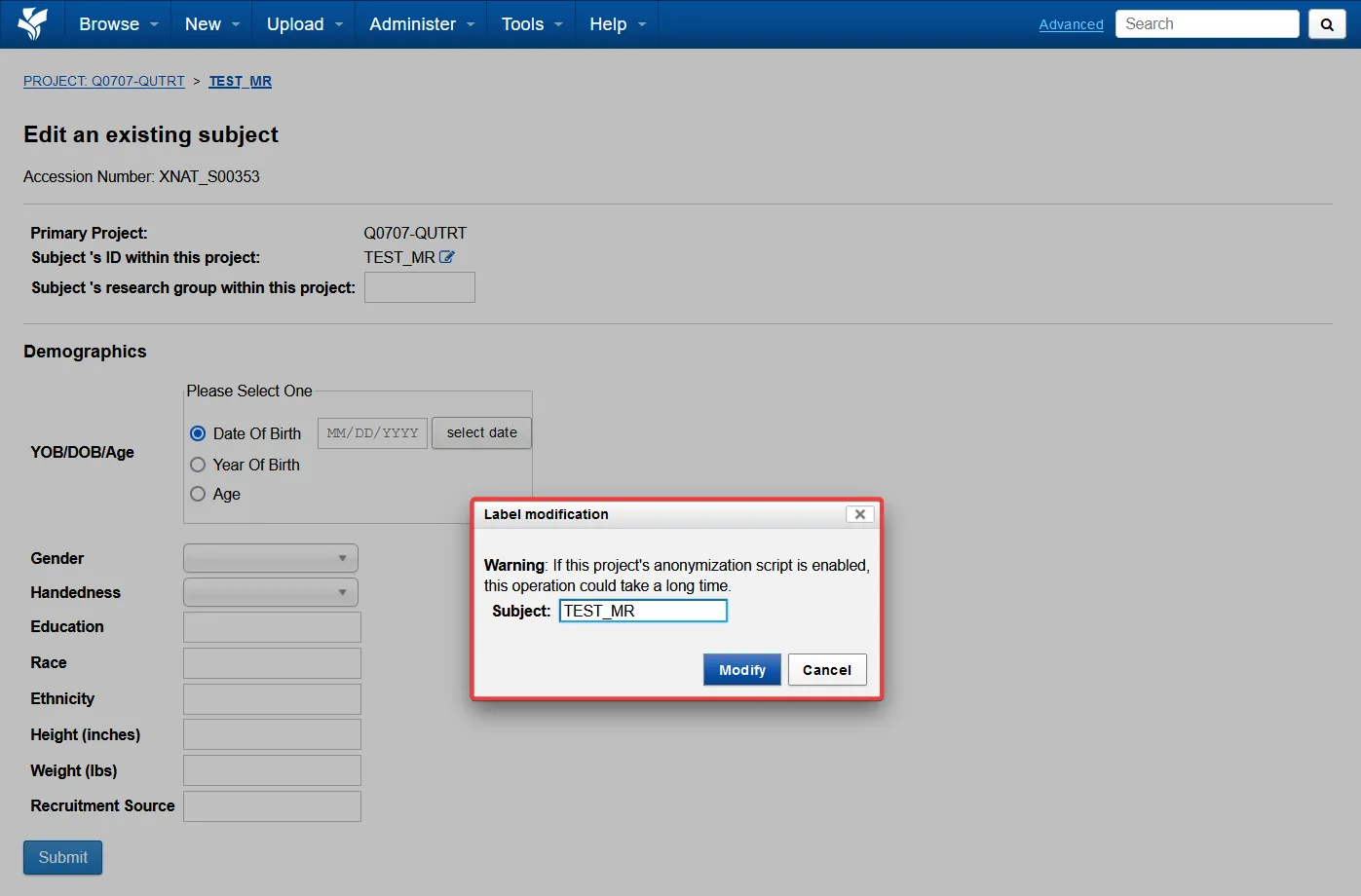This screenshot has width=1361, height=896.
Task: Click the select date button
Action: pos(482,432)
